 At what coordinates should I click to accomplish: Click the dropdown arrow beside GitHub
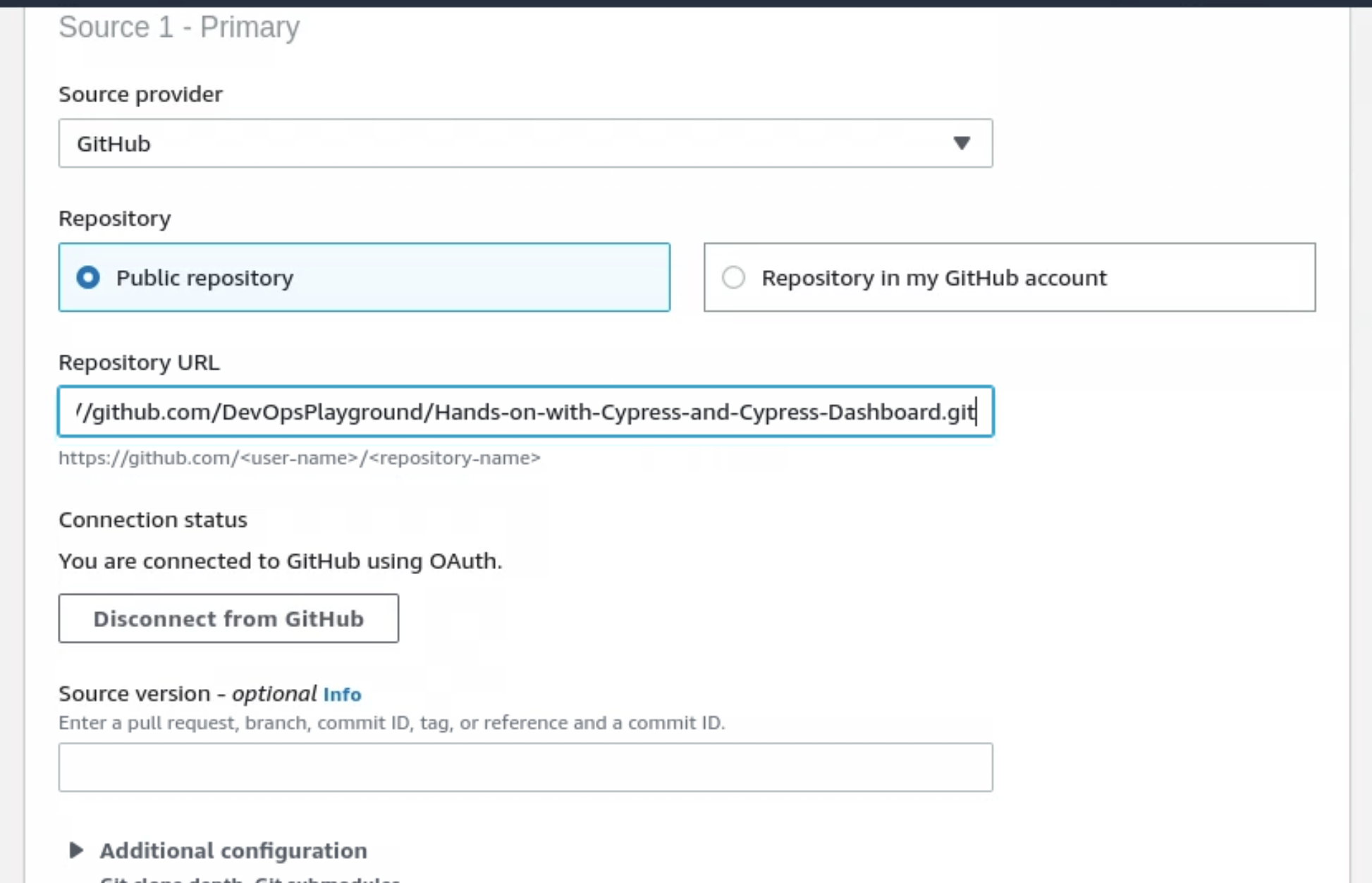tap(961, 143)
